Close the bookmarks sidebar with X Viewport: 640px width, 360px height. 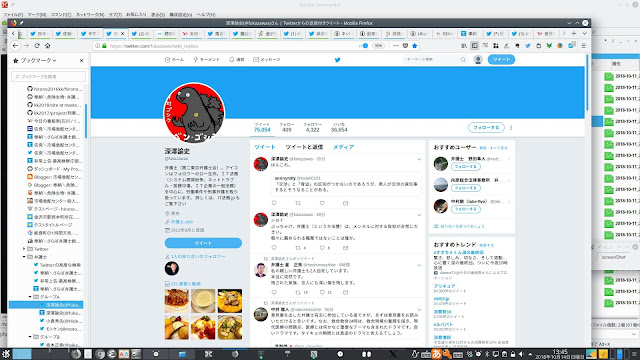pyautogui.click(x=82, y=60)
